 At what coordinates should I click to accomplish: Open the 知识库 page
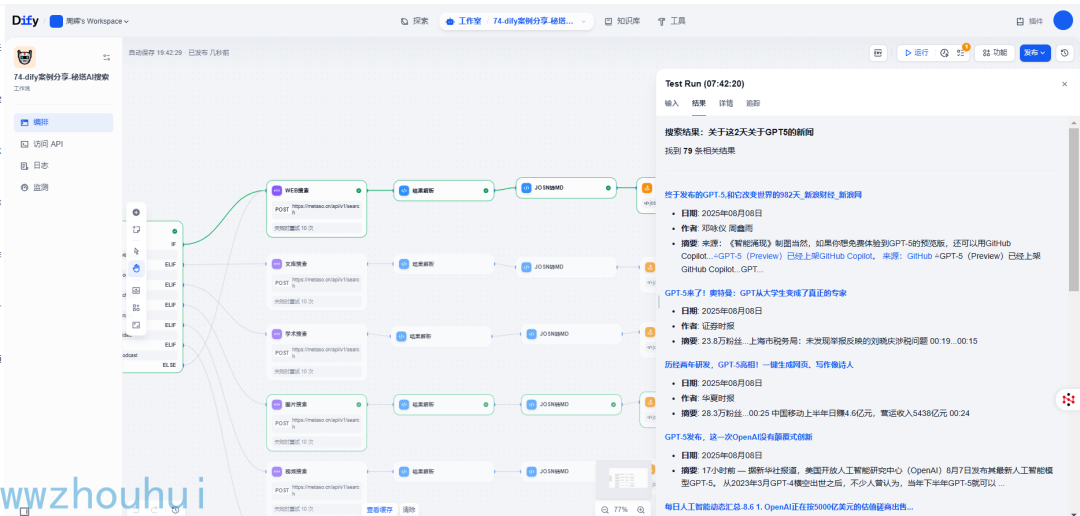point(623,21)
